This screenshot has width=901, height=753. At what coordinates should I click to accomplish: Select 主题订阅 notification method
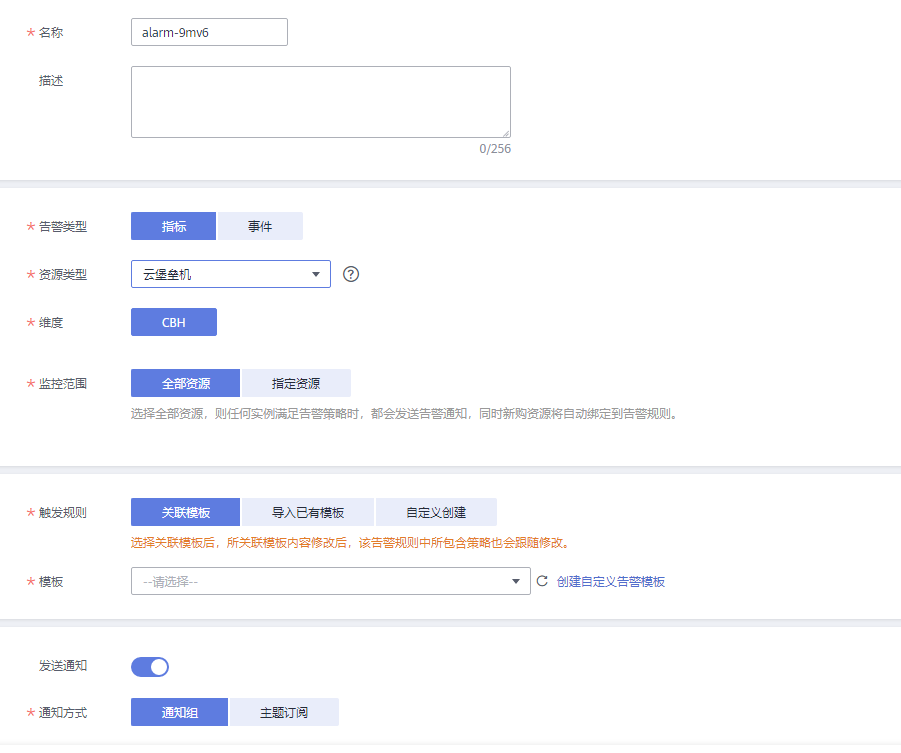click(284, 712)
